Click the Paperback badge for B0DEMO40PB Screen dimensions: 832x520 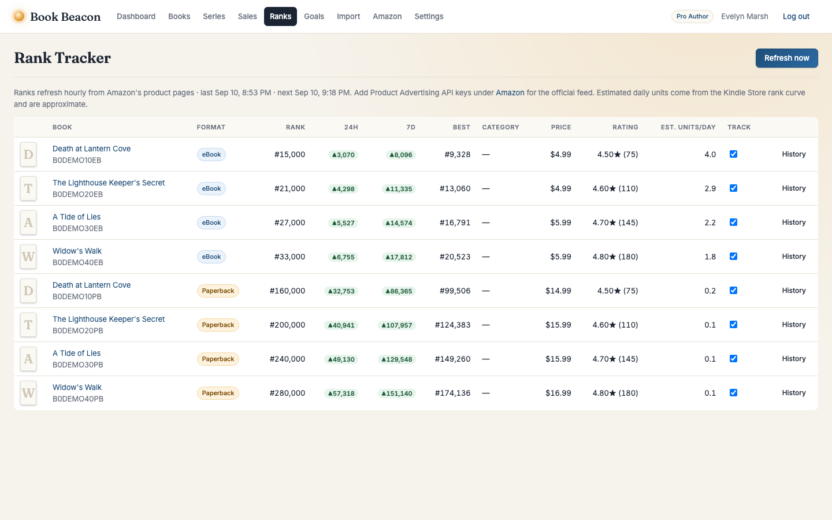click(x=218, y=393)
